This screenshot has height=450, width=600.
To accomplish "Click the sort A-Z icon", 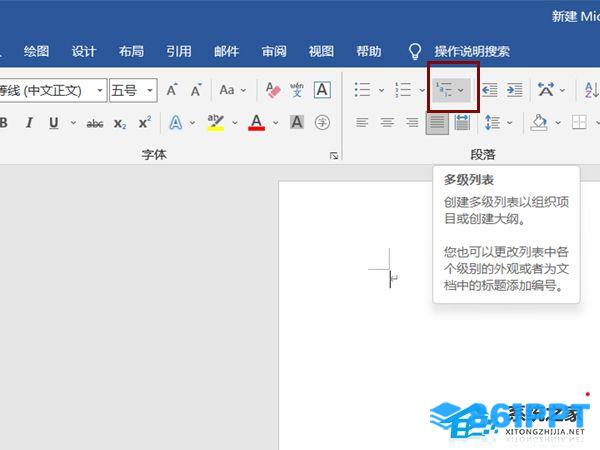I will coord(592,90).
